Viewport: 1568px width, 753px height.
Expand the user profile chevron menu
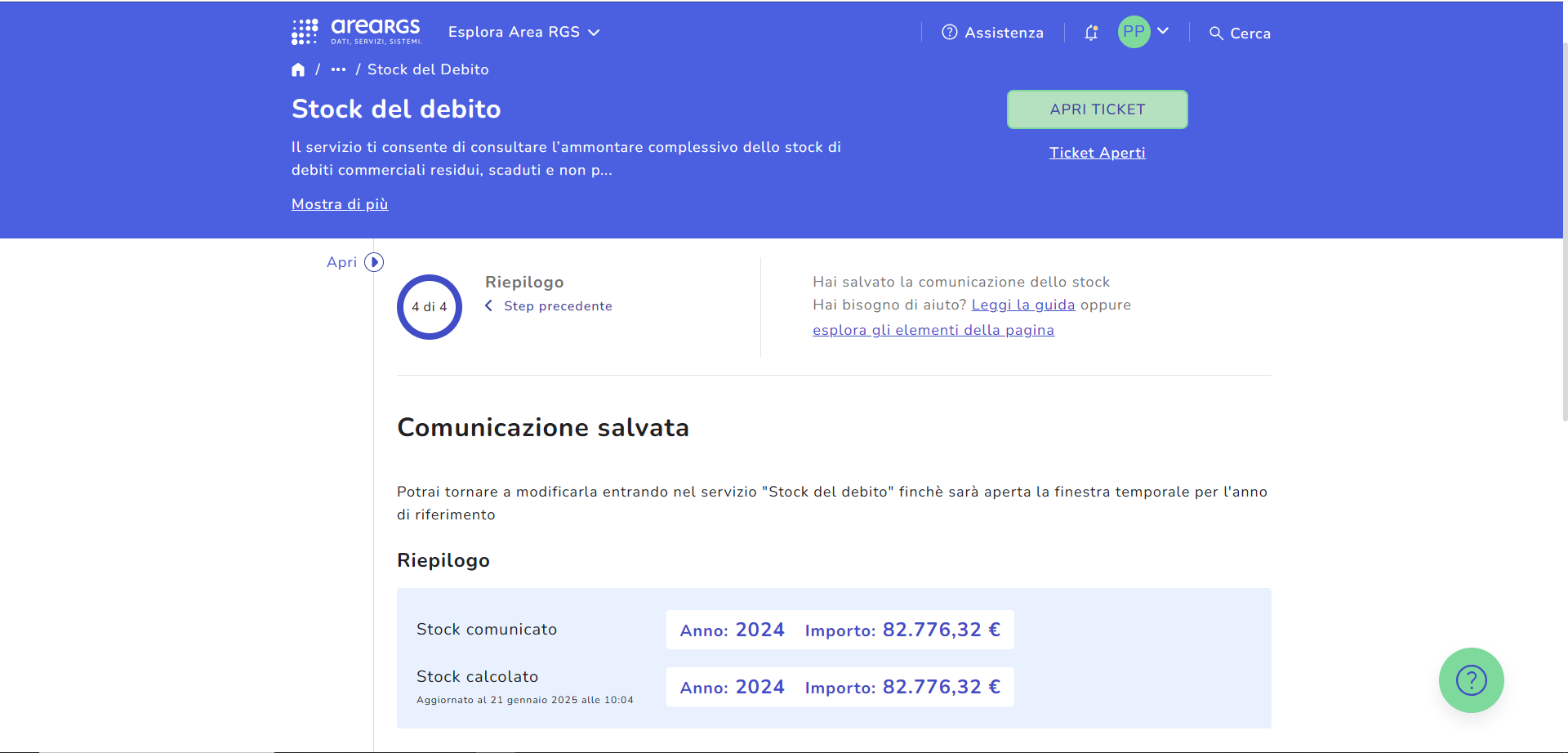(1164, 31)
